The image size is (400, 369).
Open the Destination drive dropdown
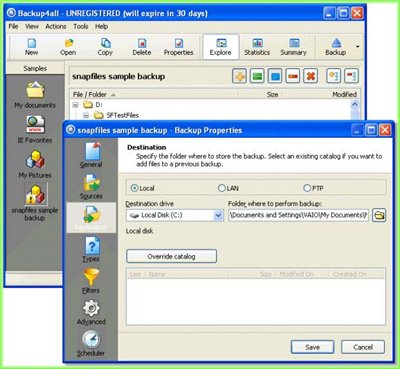coord(218,215)
